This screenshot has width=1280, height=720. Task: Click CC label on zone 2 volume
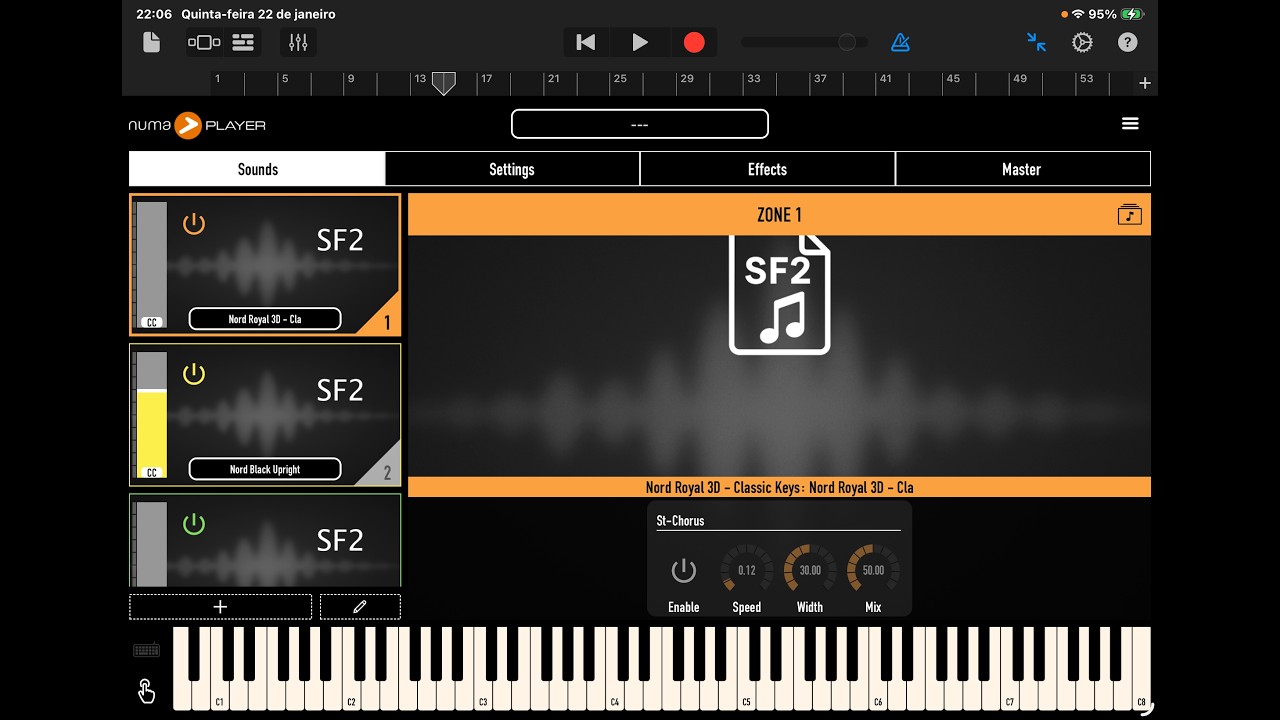(152, 472)
